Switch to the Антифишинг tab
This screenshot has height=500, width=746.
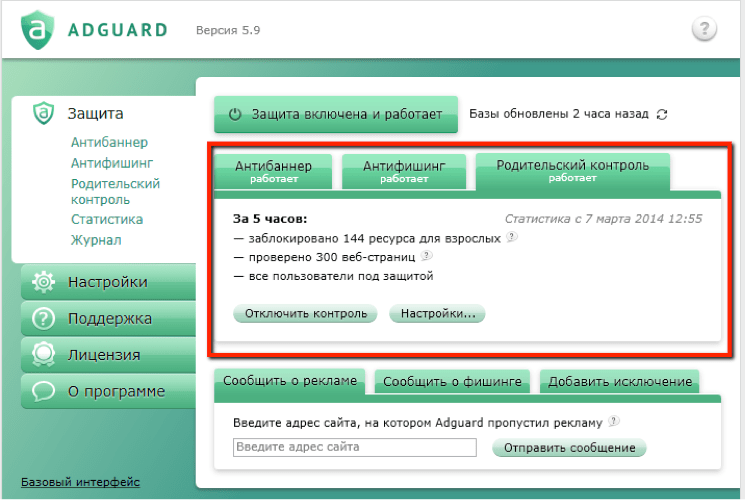point(404,171)
